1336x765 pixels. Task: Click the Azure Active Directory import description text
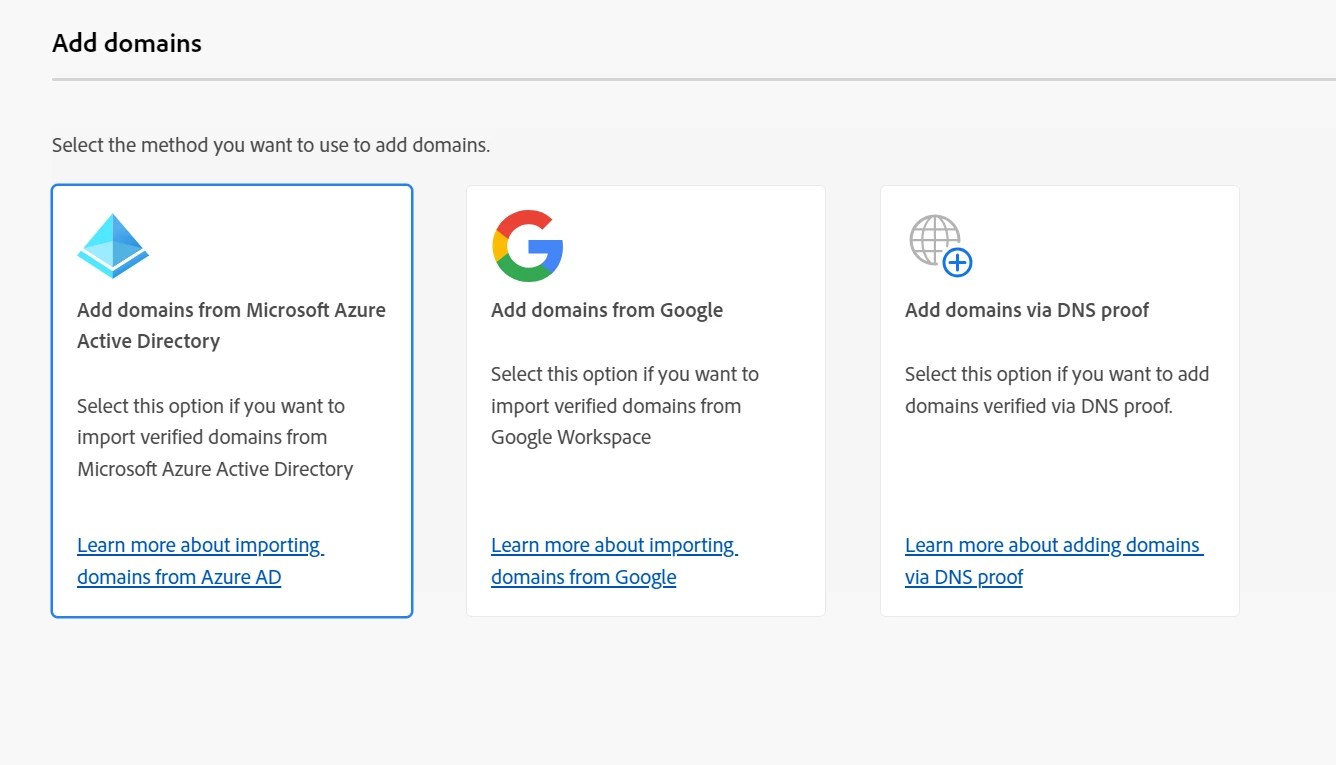[215, 437]
